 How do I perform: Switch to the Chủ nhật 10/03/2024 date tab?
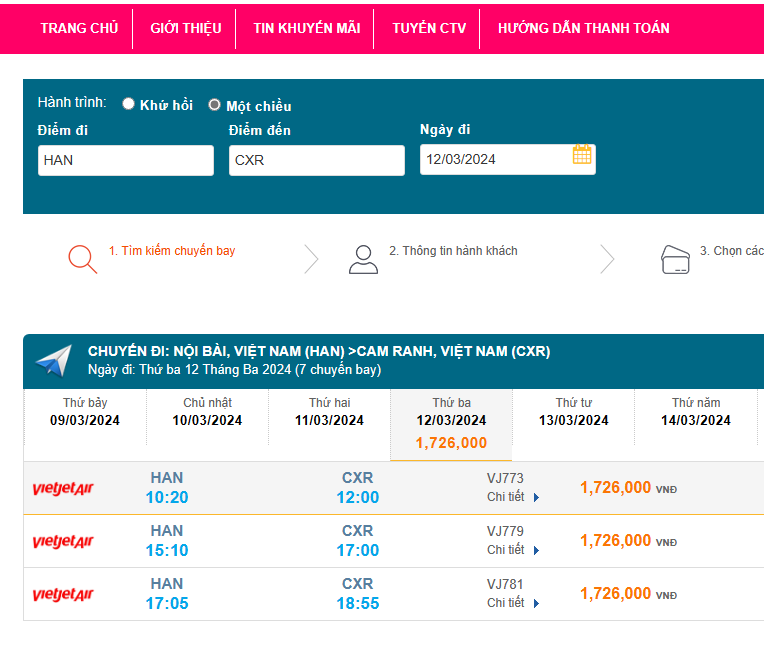(207, 412)
